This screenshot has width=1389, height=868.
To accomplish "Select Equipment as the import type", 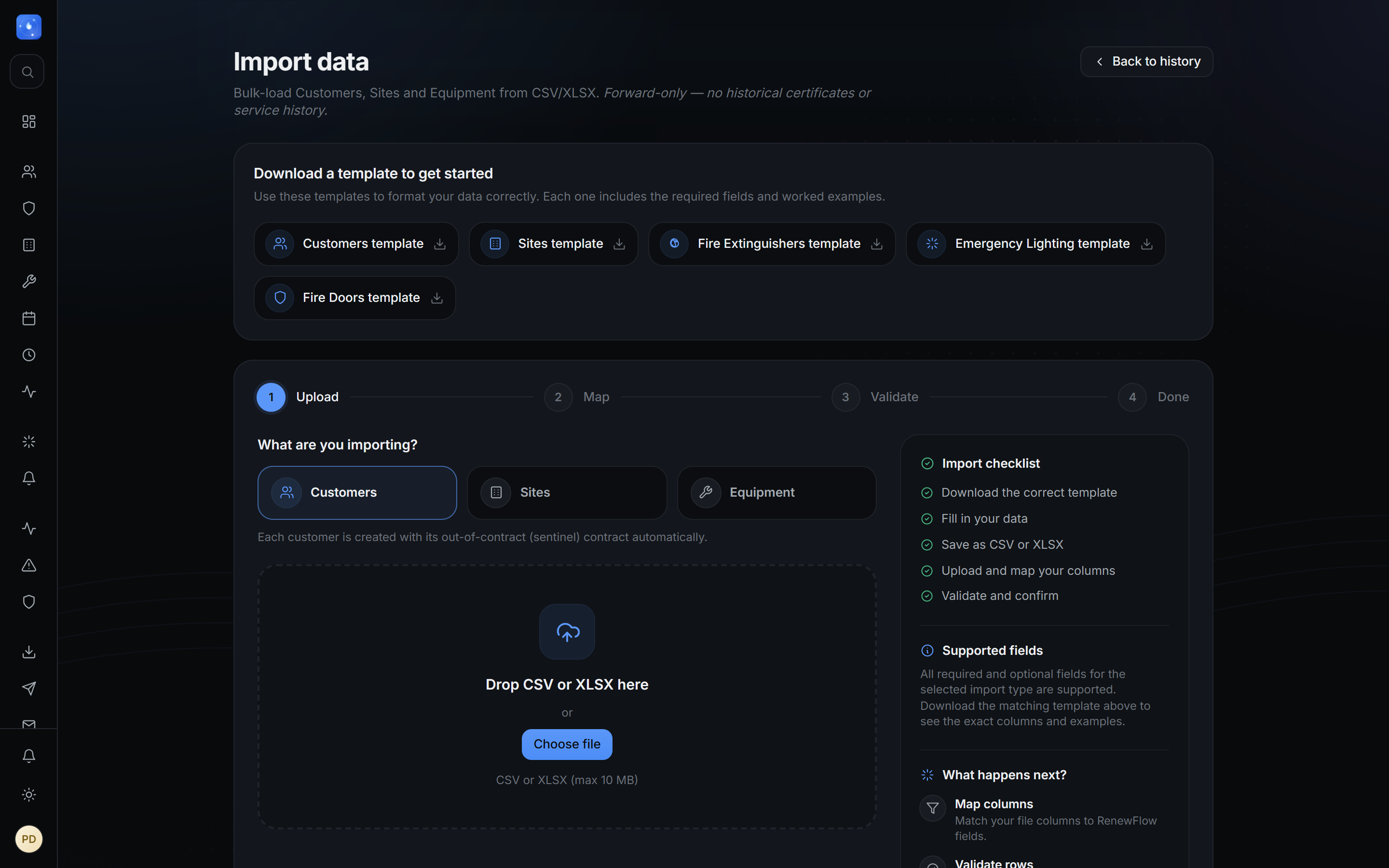I will point(776,492).
